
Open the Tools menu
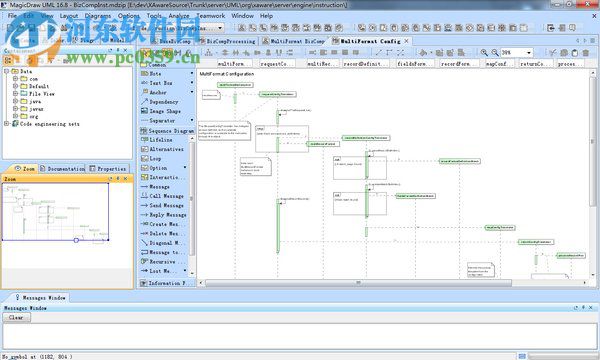pos(154,16)
